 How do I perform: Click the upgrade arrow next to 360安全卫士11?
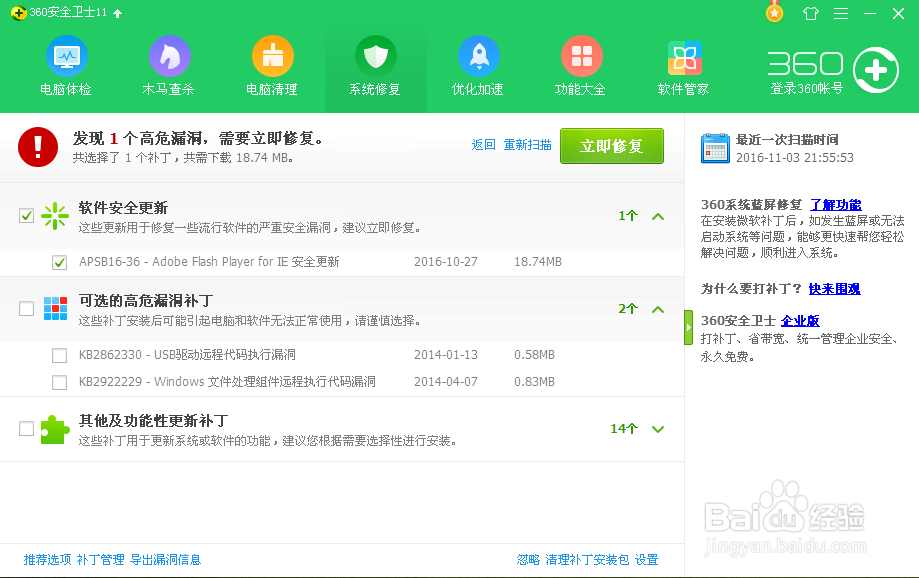[x=118, y=13]
